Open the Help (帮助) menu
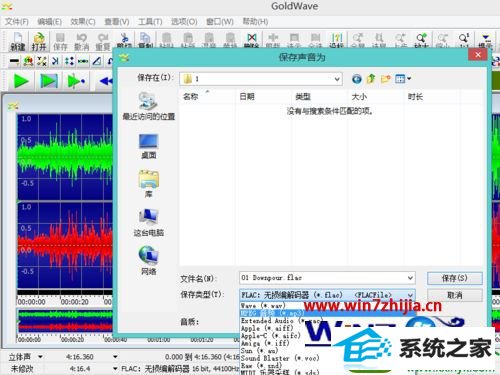The image size is (500, 375). click(x=255, y=22)
